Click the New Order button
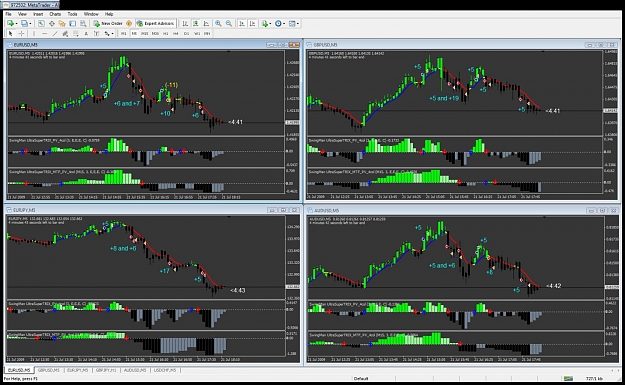 (x=108, y=24)
